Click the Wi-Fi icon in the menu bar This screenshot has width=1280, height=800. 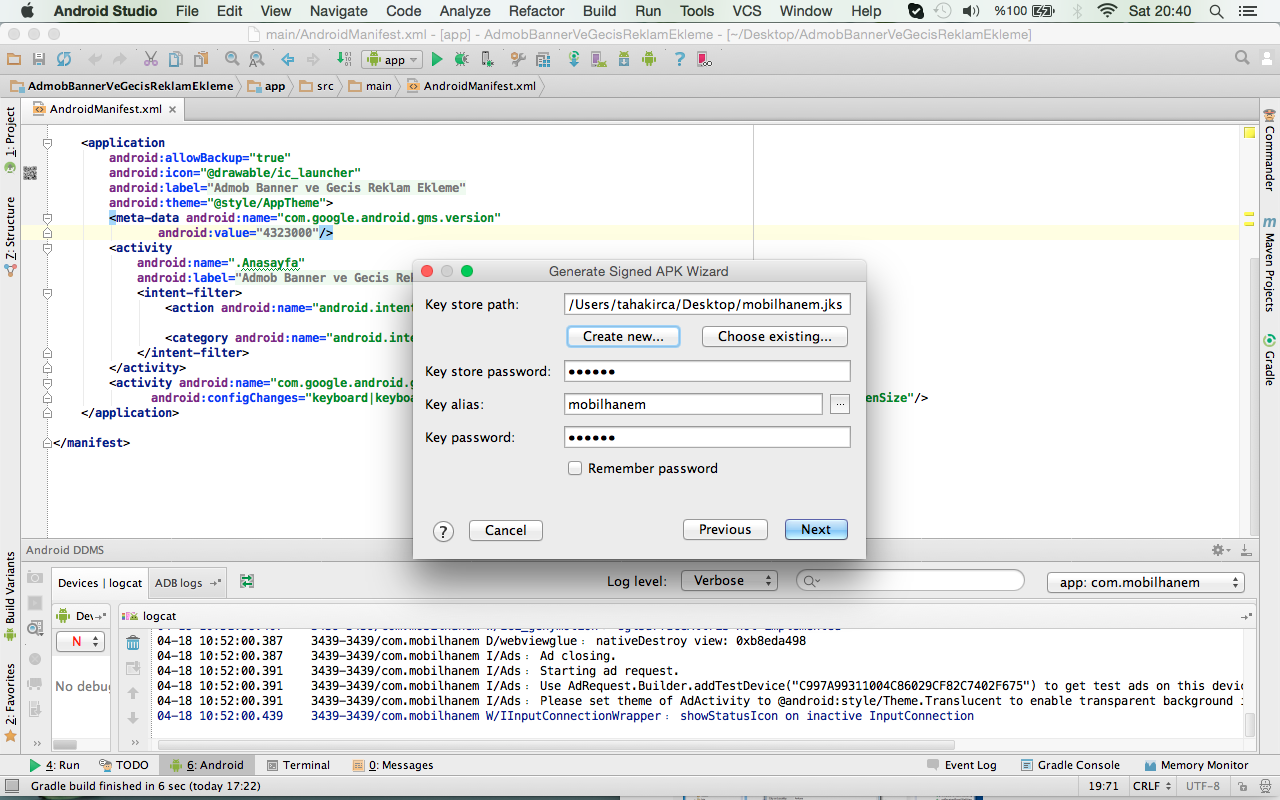1107,11
